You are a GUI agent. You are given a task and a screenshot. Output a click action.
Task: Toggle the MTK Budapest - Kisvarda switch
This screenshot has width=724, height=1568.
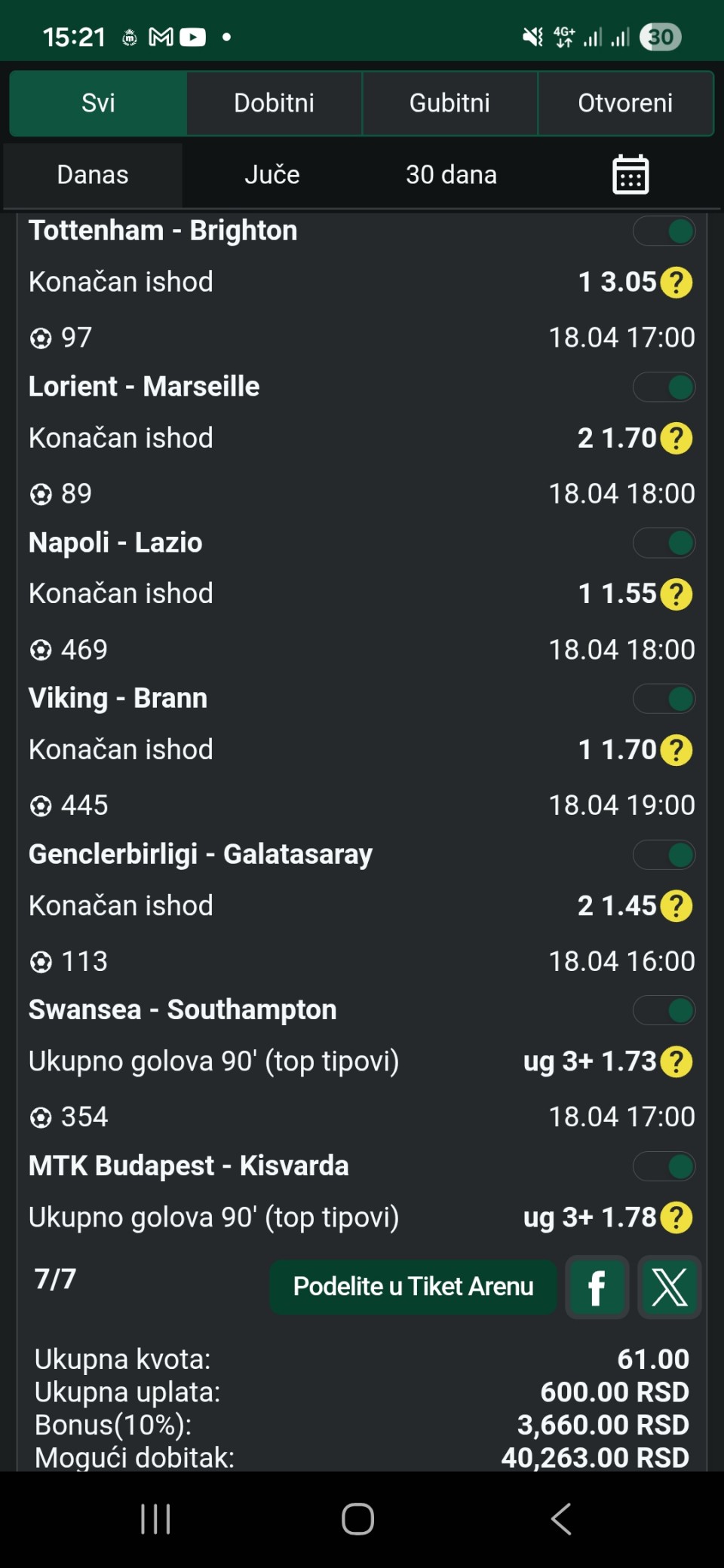tap(664, 1166)
